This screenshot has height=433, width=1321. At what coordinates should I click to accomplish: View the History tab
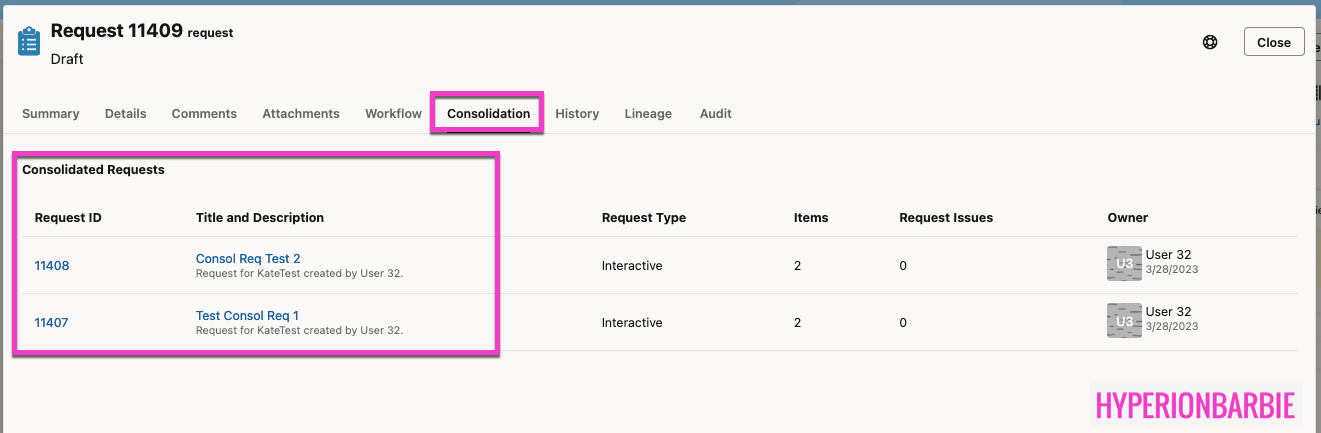point(577,114)
